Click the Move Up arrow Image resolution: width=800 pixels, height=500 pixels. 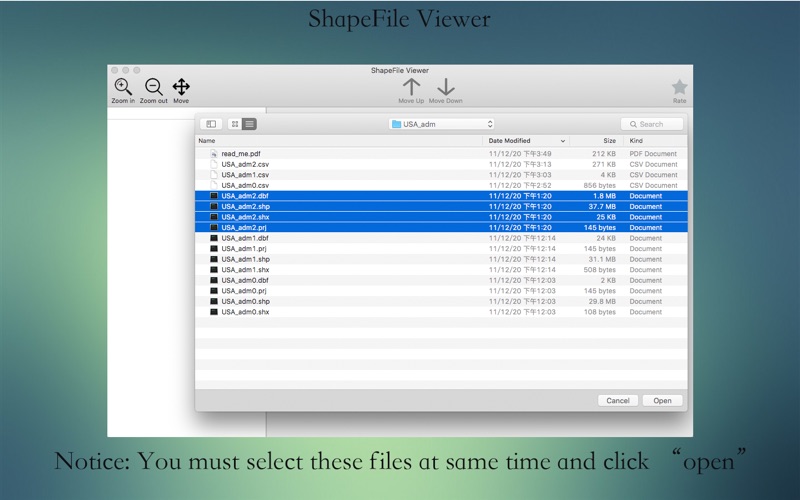coord(411,87)
